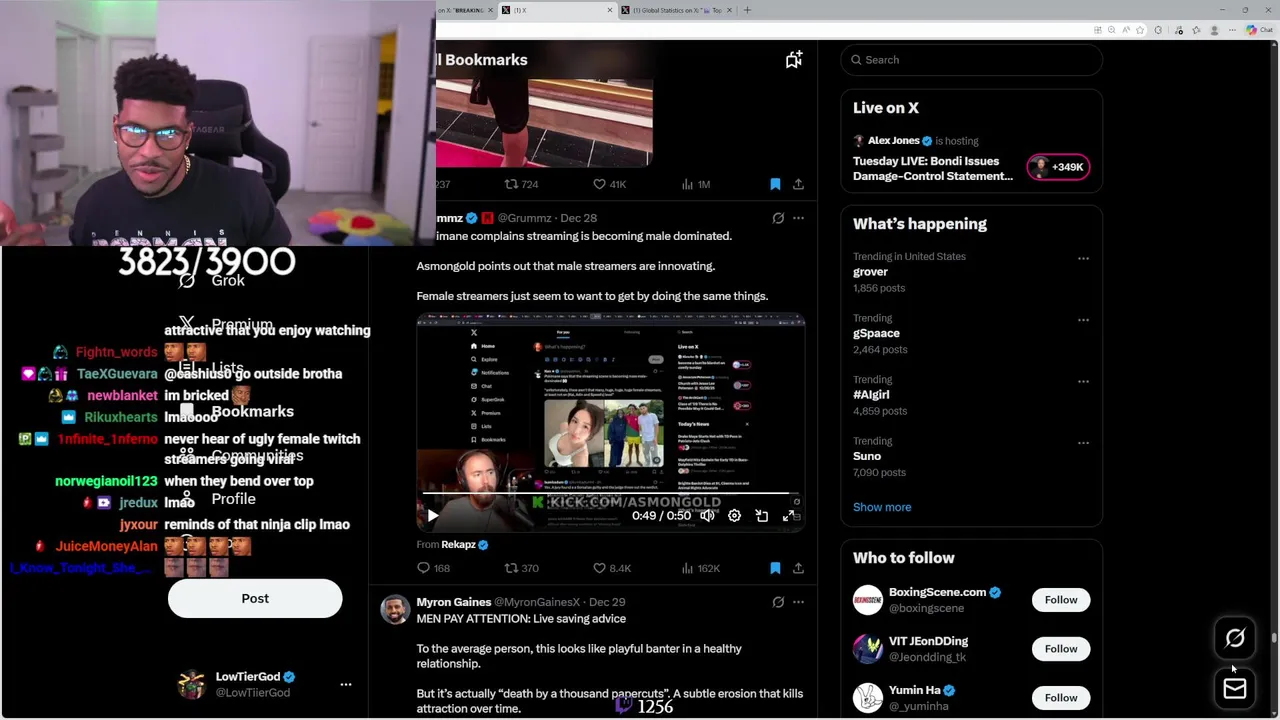Play the Asmongold video

coord(433,516)
